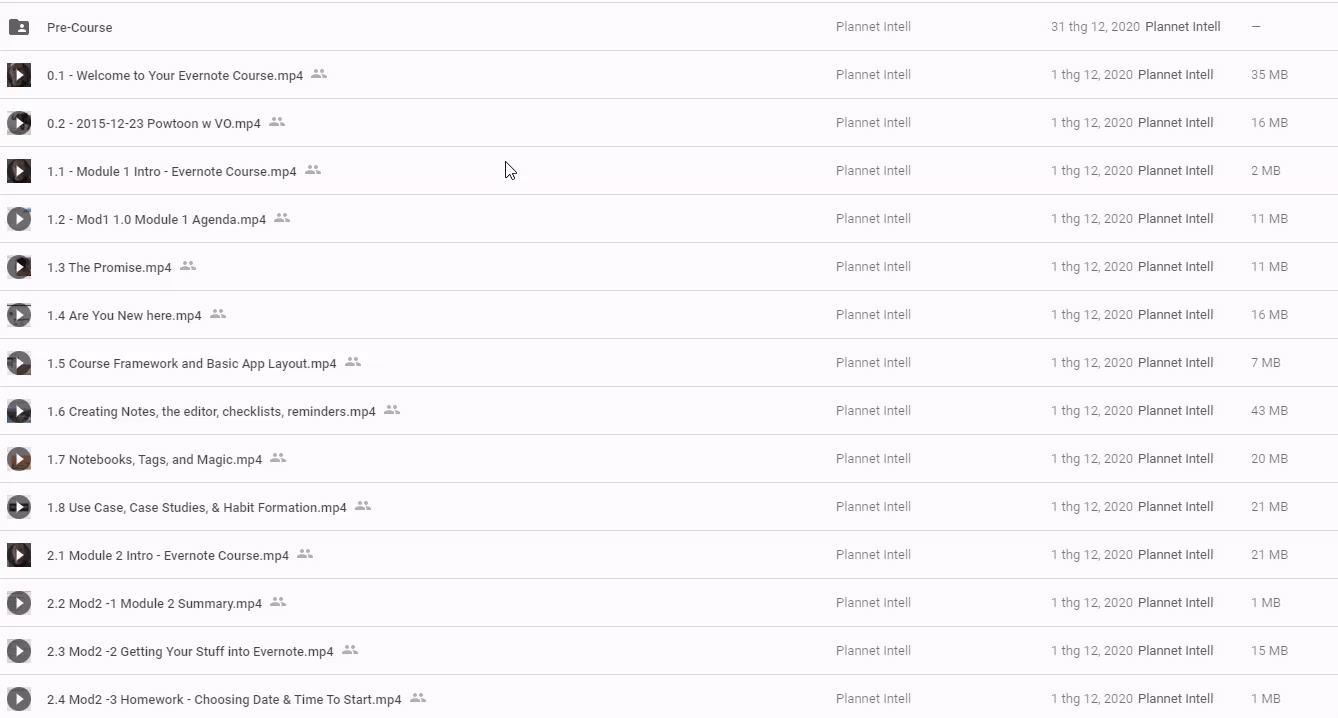Screen dimensions: 1338x718
Task: Select 1.1 - Module 1 Intro file
Action: coord(171,171)
